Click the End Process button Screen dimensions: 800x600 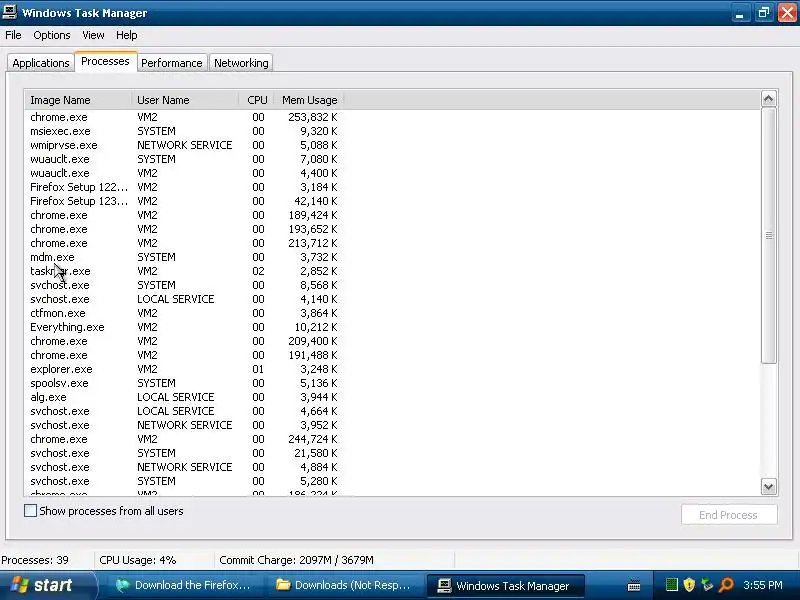point(729,515)
